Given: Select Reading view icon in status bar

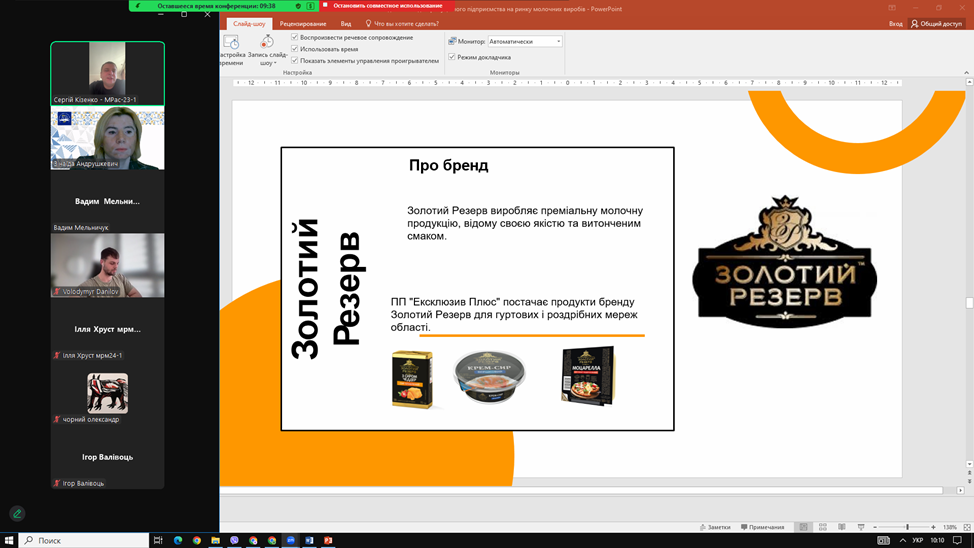Looking at the screenshot, I should click(842, 527).
